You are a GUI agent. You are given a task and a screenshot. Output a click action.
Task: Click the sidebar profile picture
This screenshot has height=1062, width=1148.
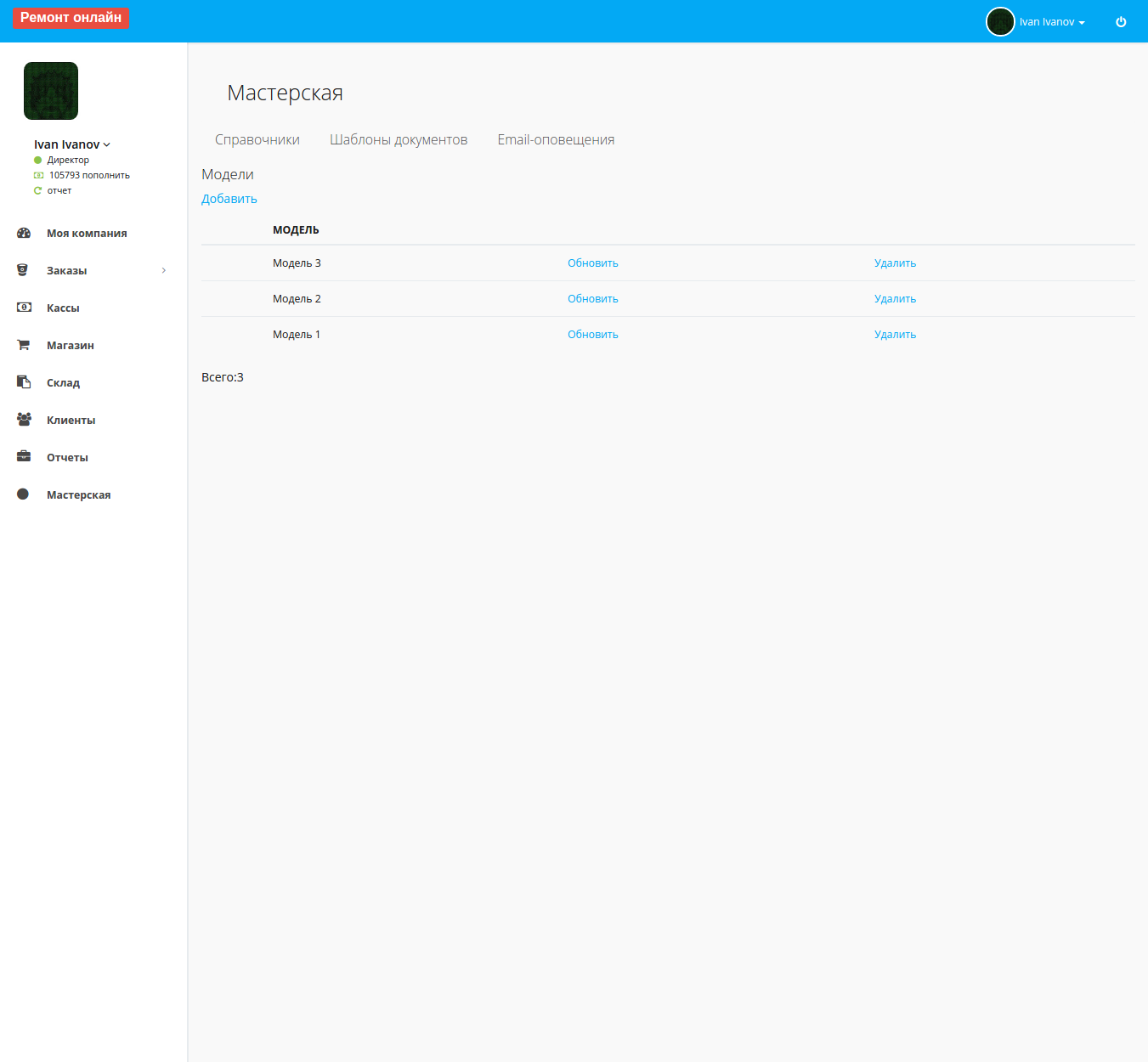pyautogui.click(x=51, y=91)
